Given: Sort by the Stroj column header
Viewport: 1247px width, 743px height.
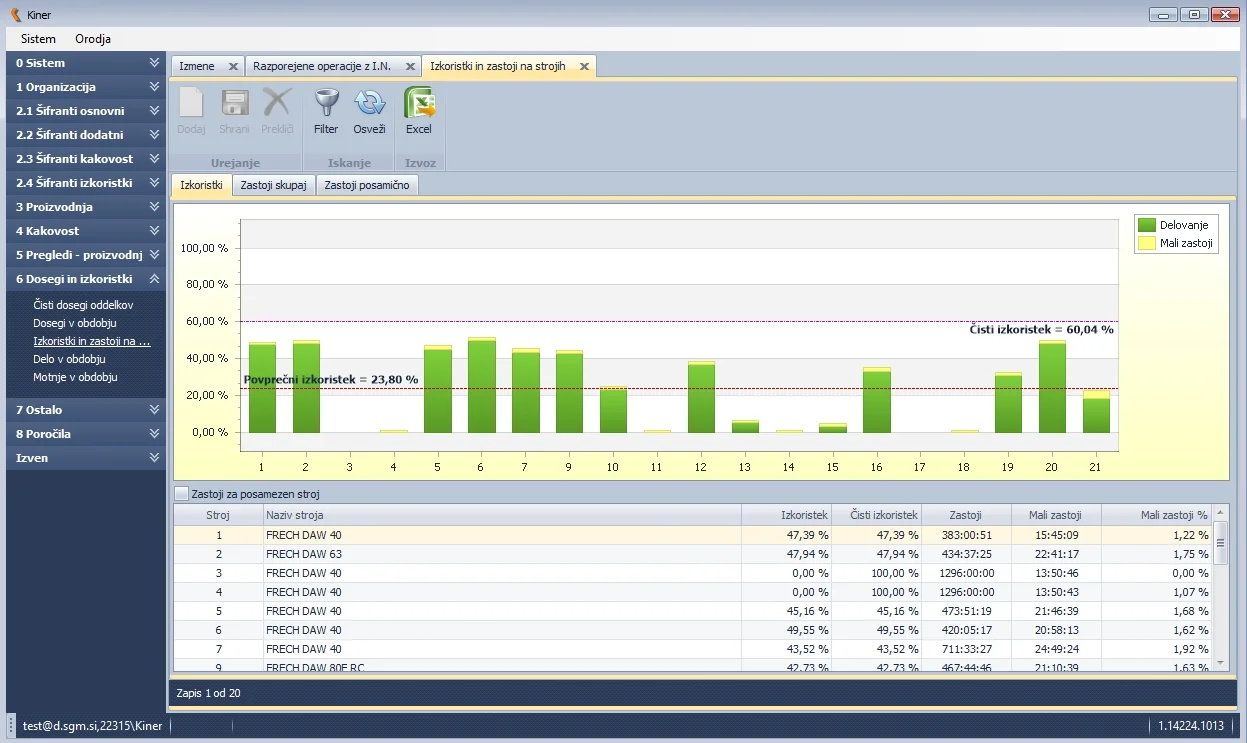Looking at the screenshot, I should pos(218,515).
